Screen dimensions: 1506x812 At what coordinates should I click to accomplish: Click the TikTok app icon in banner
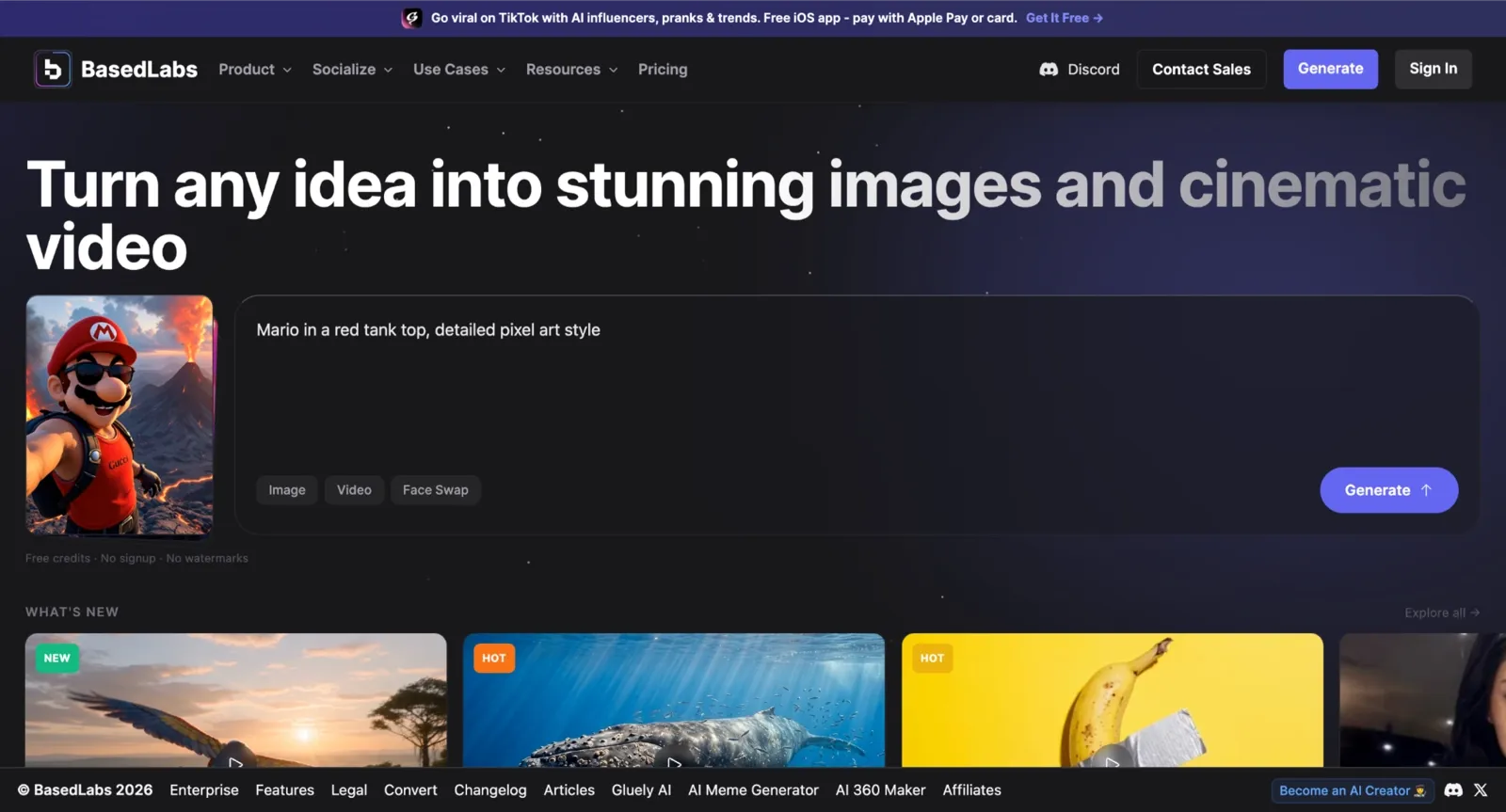[x=411, y=18]
